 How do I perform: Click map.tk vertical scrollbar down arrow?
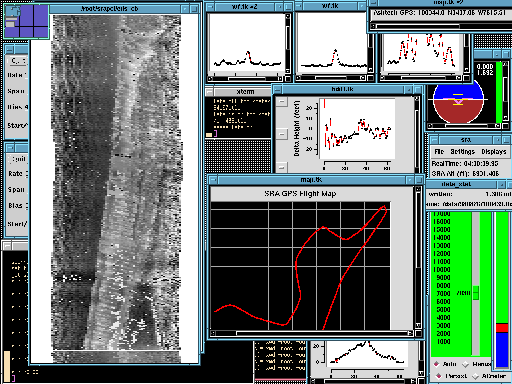point(418,326)
